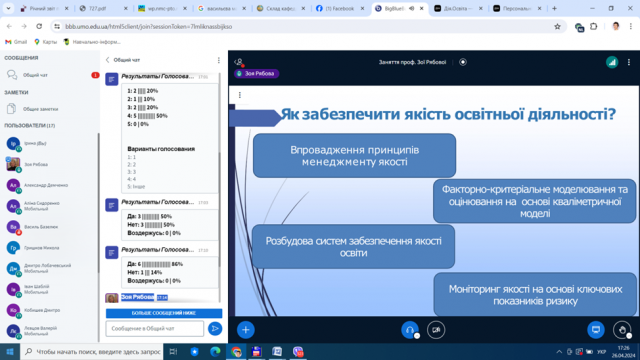
Task: Select user Аліна Сидоренко
Action: 49,206
